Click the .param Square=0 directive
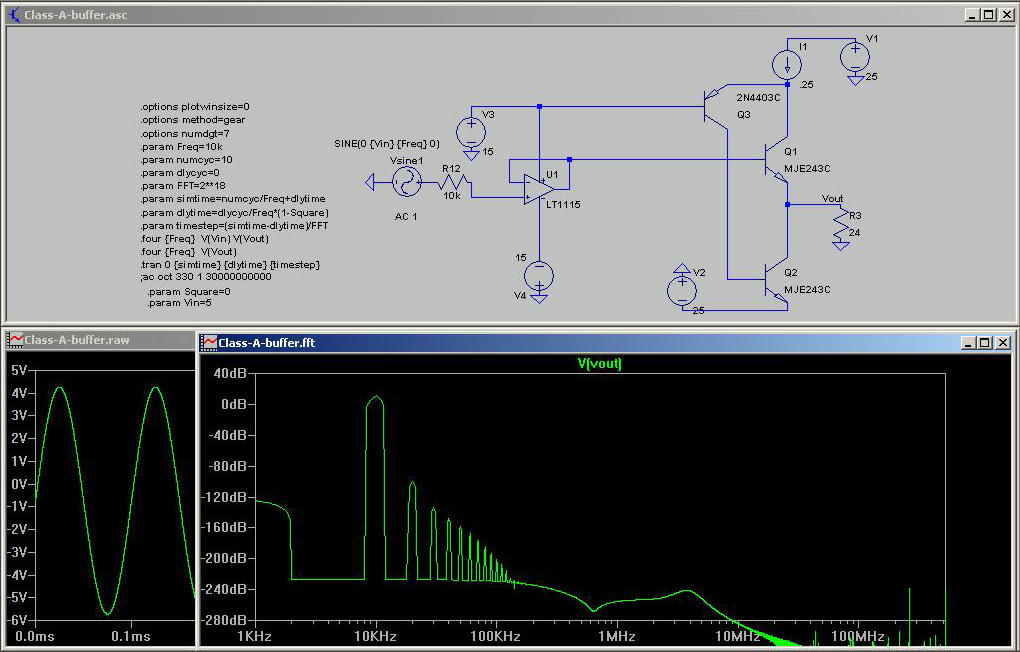This screenshot has width=1020, height=652. 189,292
